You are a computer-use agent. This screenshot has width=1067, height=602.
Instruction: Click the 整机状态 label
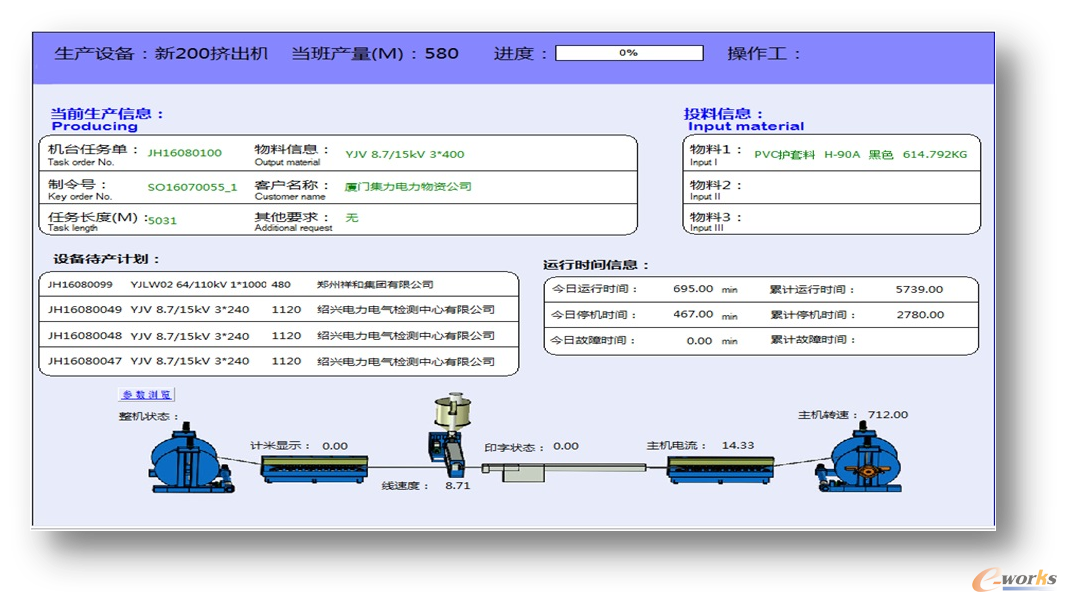[x=149, y=416]
